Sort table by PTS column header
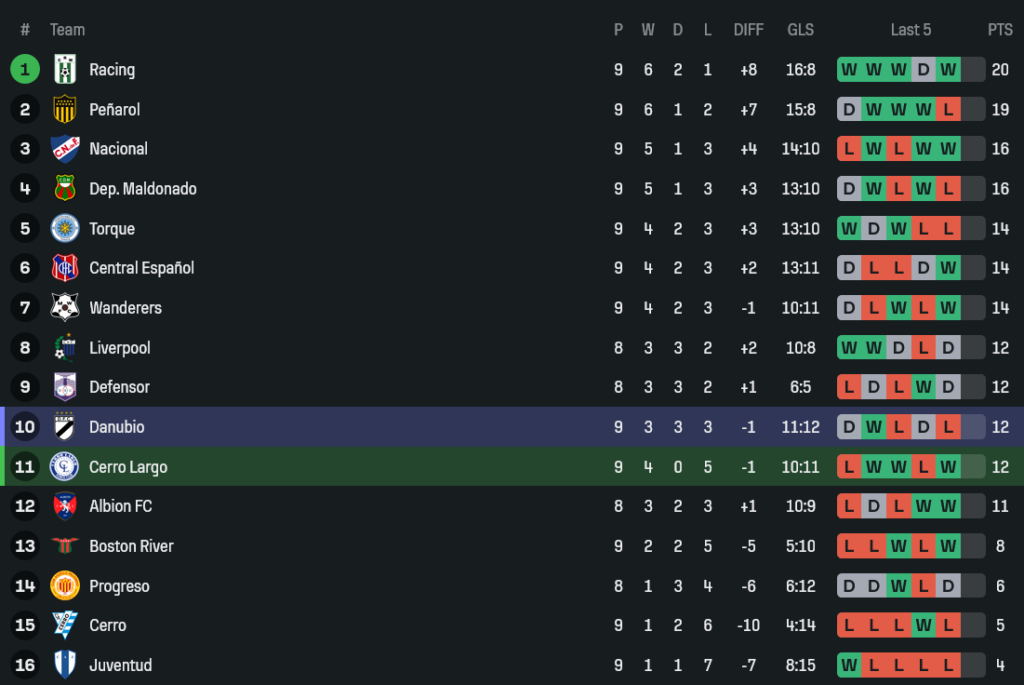Image resolution: width=1024 pixels, height=685 pixels. pyautogui.click(x=1000, y=30)
